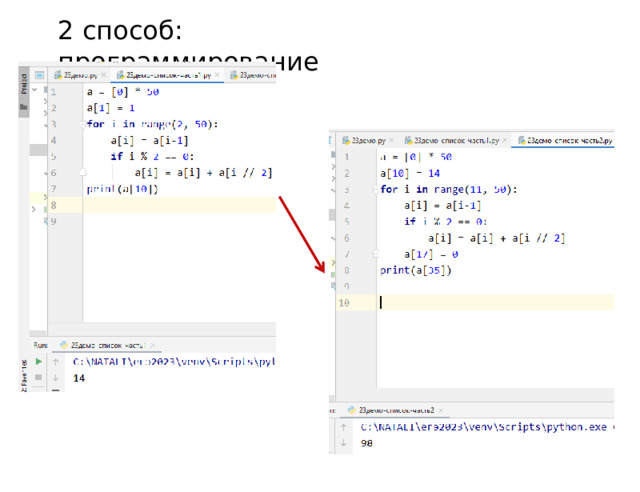Select the 23демо-список-часть2 run tab
This screenshot has width=640, height=492.
(396, 410)
